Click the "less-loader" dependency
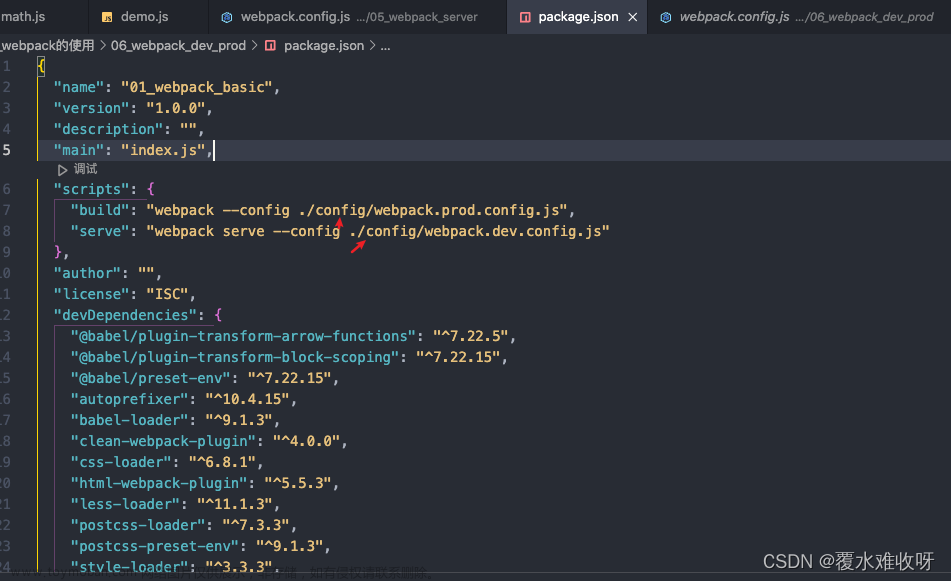The height and width of the screenshot is (581, 951). [x=126, y=505]
